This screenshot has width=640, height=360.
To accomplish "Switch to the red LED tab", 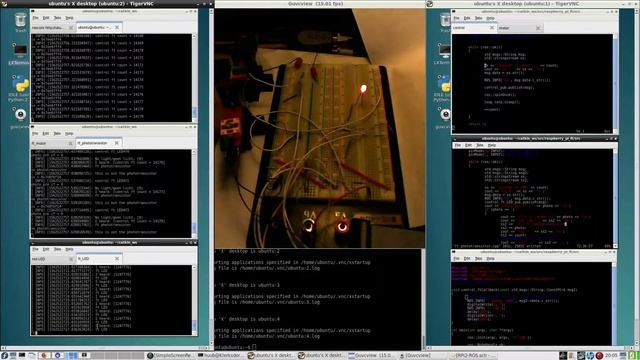I will tap(52, 259).
